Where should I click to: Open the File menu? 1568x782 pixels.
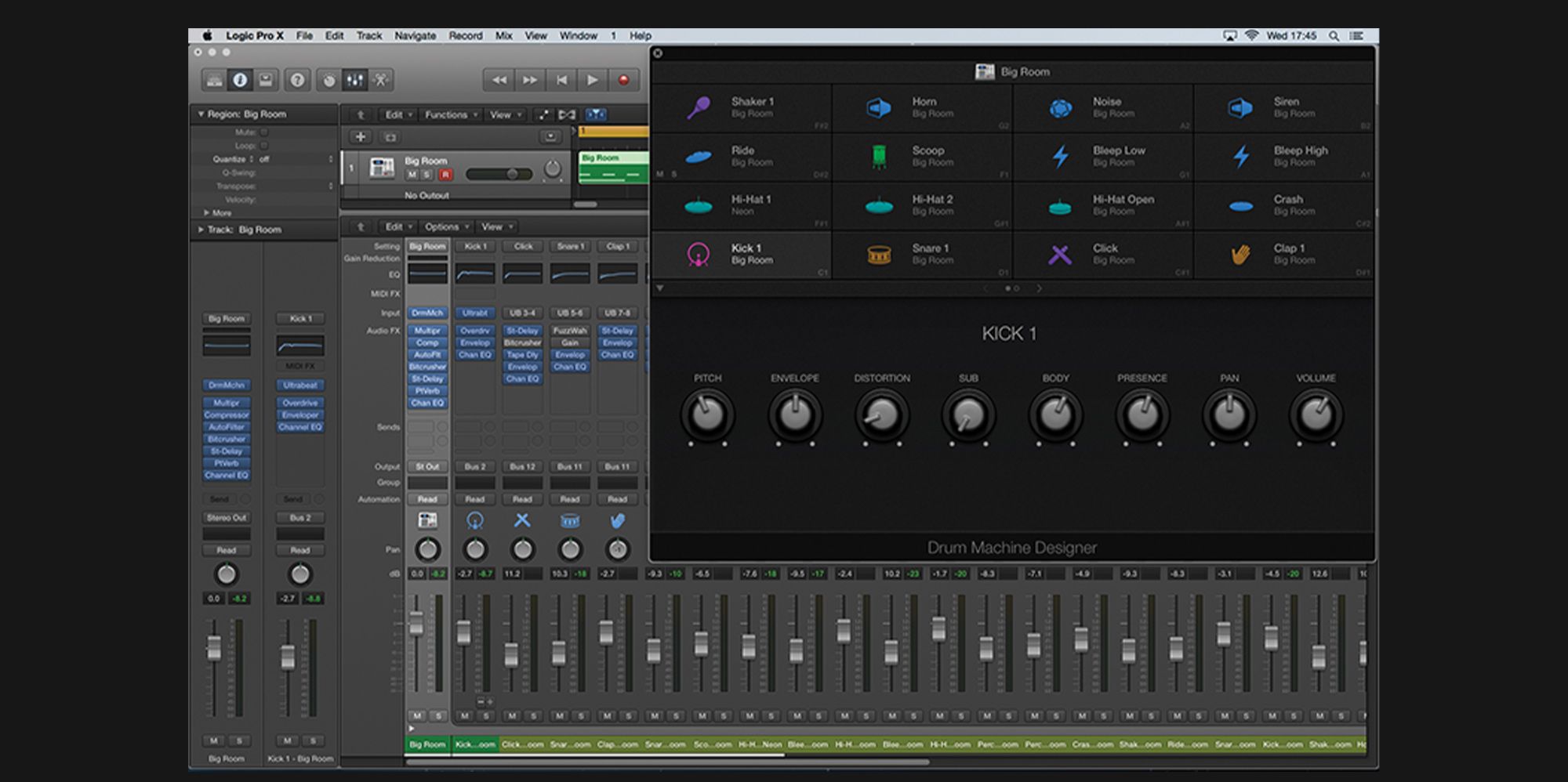click(304, 35)
